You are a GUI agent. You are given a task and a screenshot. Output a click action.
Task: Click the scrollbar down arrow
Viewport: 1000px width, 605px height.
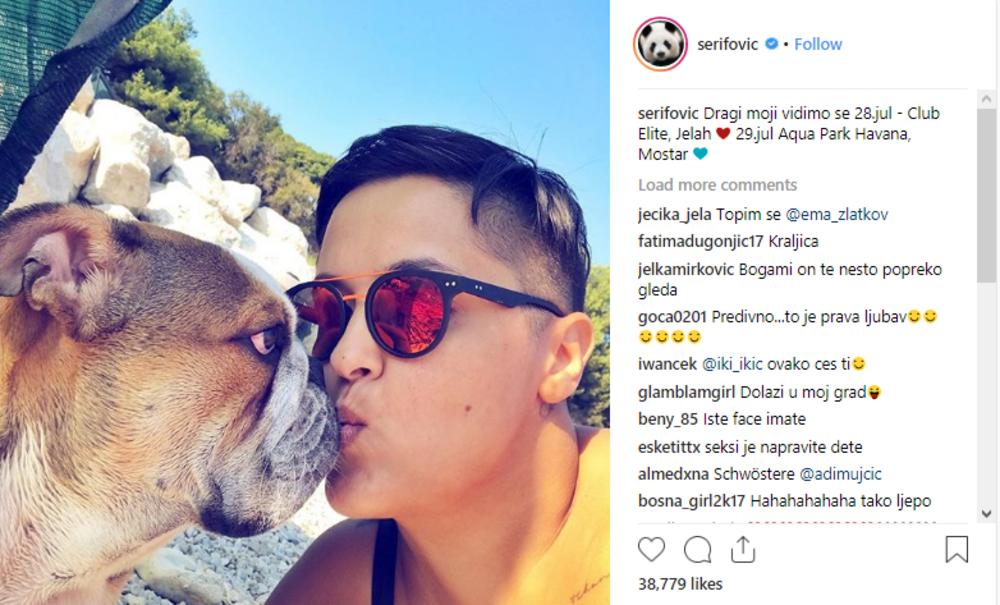click(987, 513)
